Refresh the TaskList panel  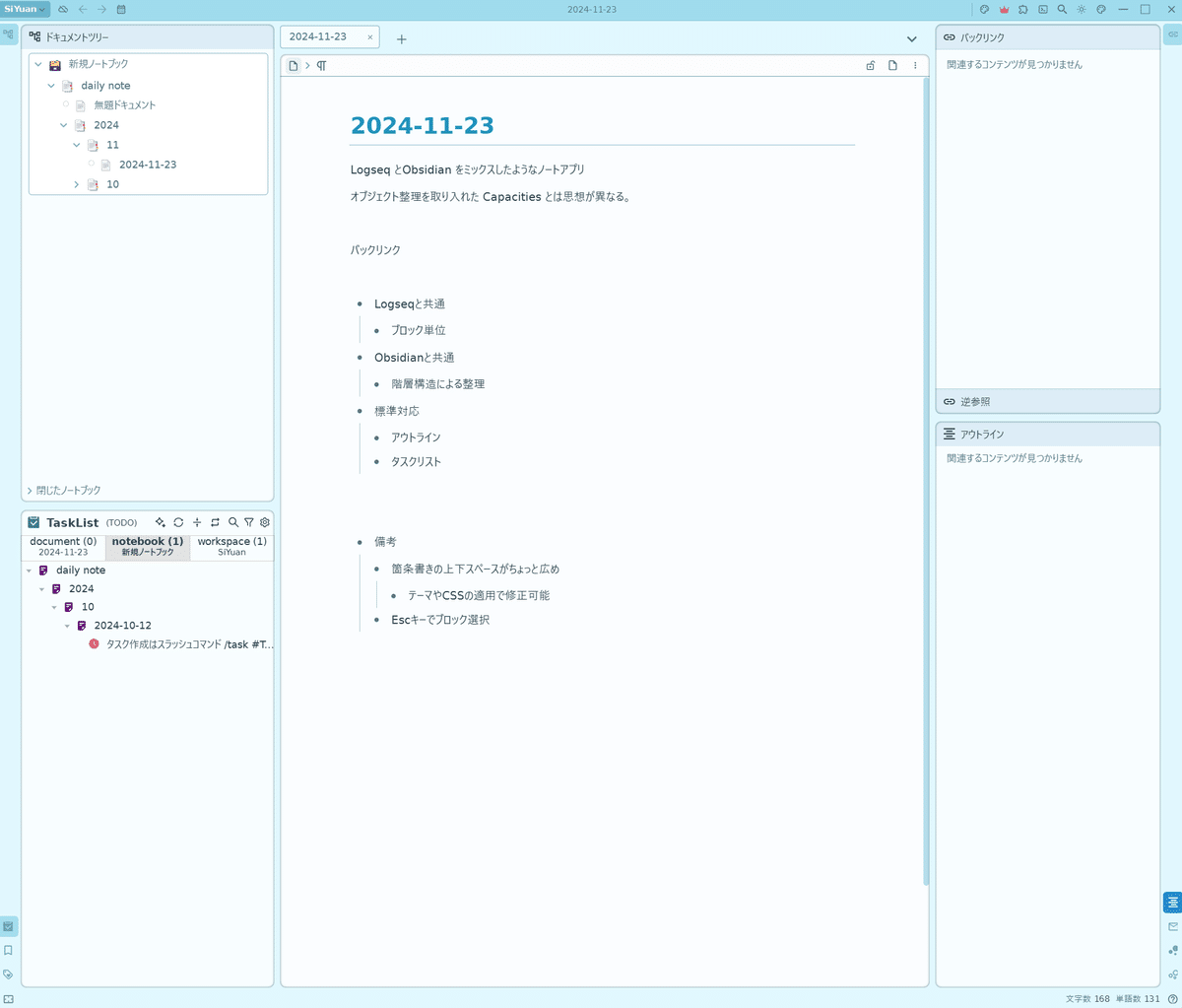[x=178, y=522]
